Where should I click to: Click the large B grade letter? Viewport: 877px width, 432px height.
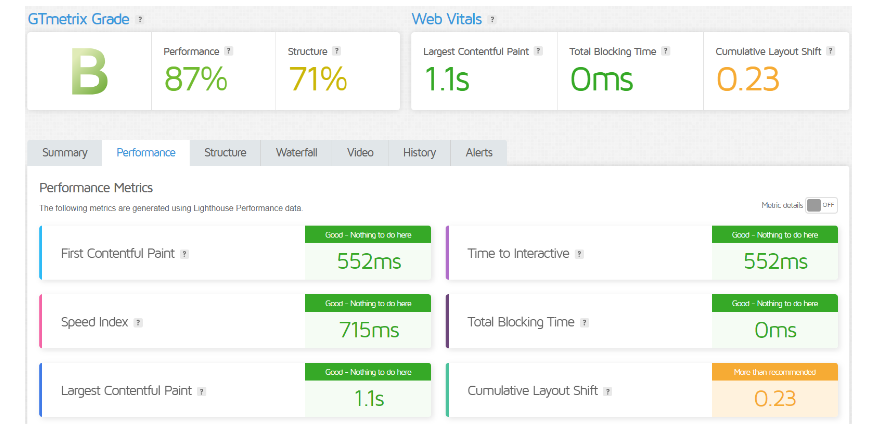89,71
